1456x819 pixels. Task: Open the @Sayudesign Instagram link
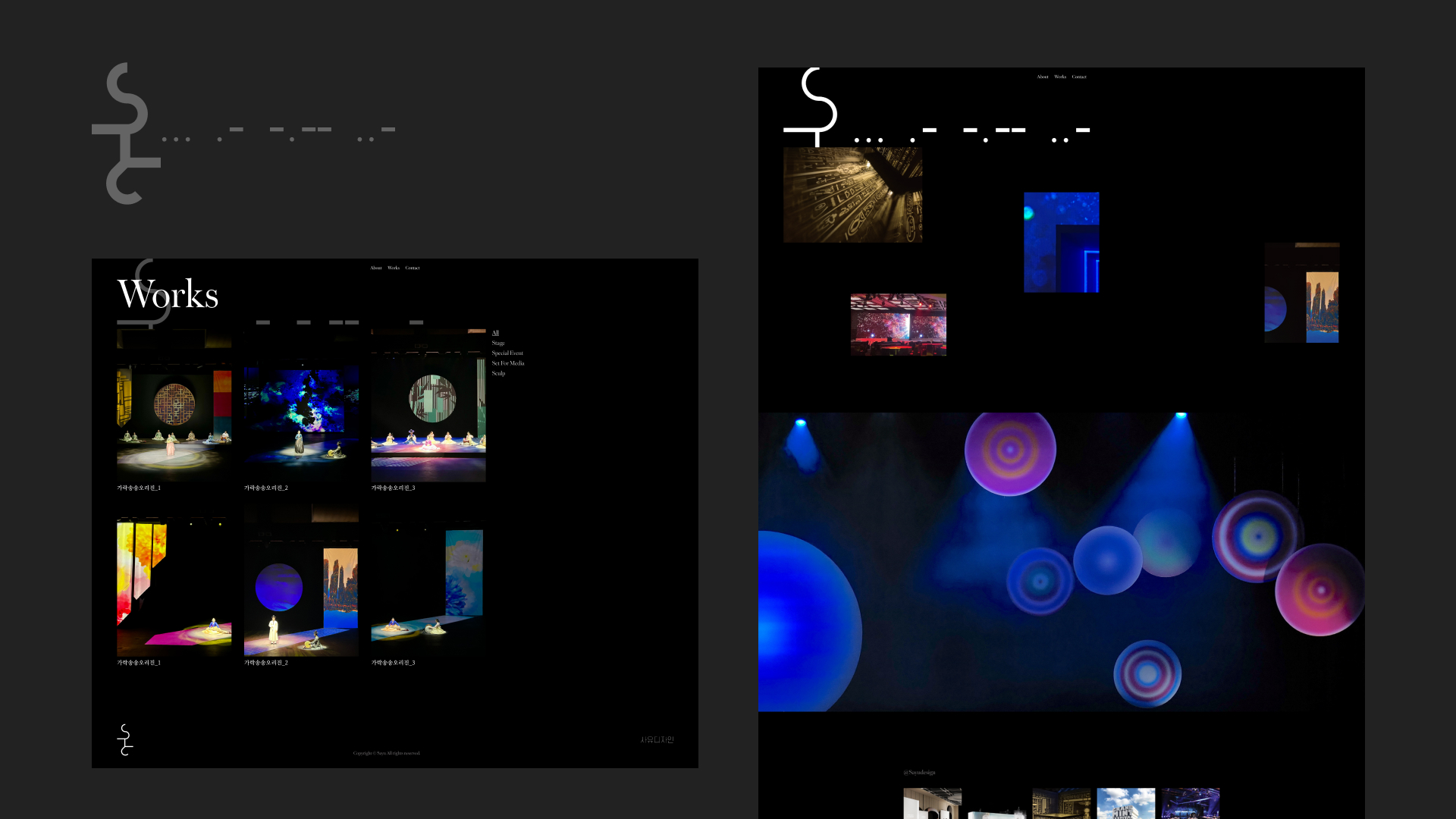(919, 772)
